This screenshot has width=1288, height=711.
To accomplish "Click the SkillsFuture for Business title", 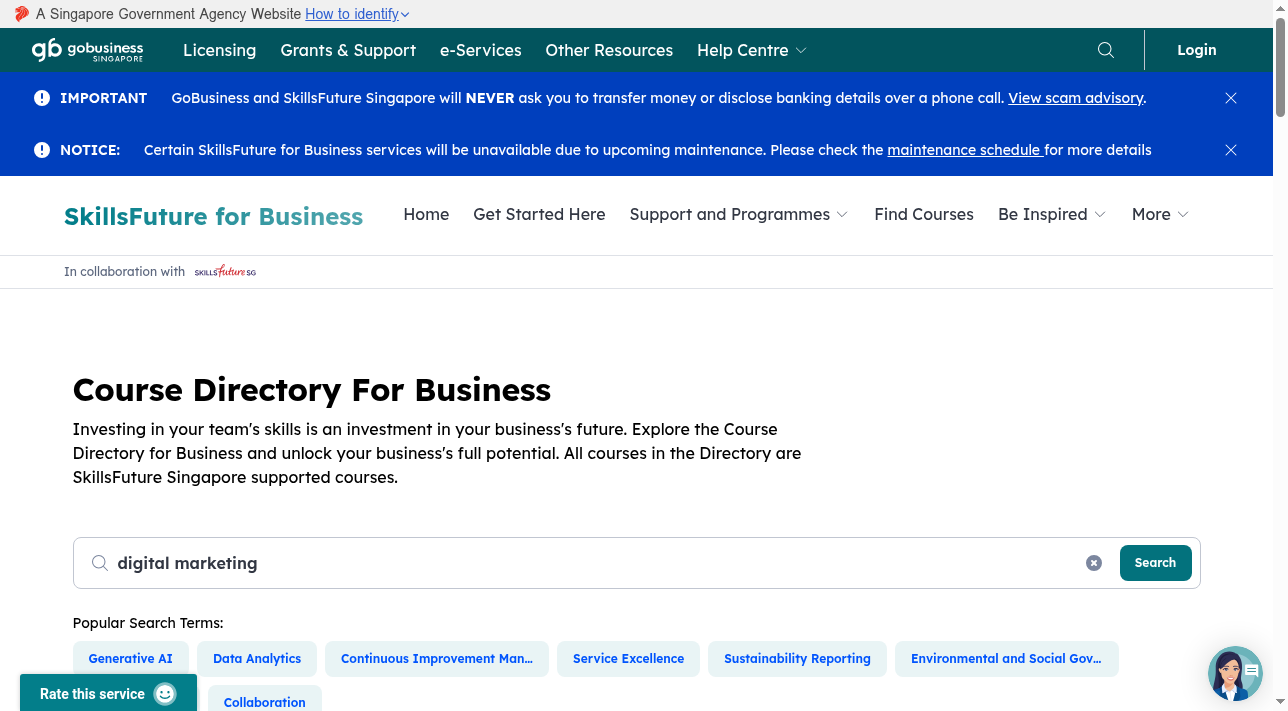I will pyautogui.click(x=214, y=216).
